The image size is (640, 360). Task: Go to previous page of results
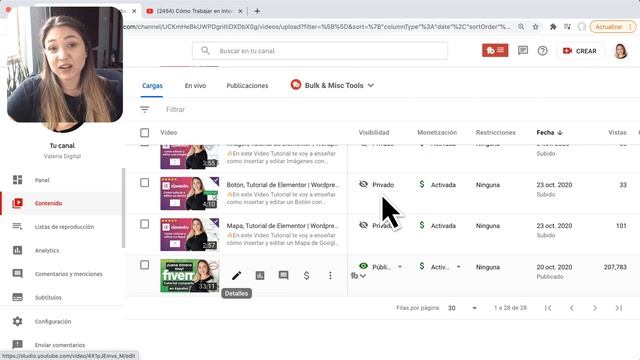click(x=571, y=308)
